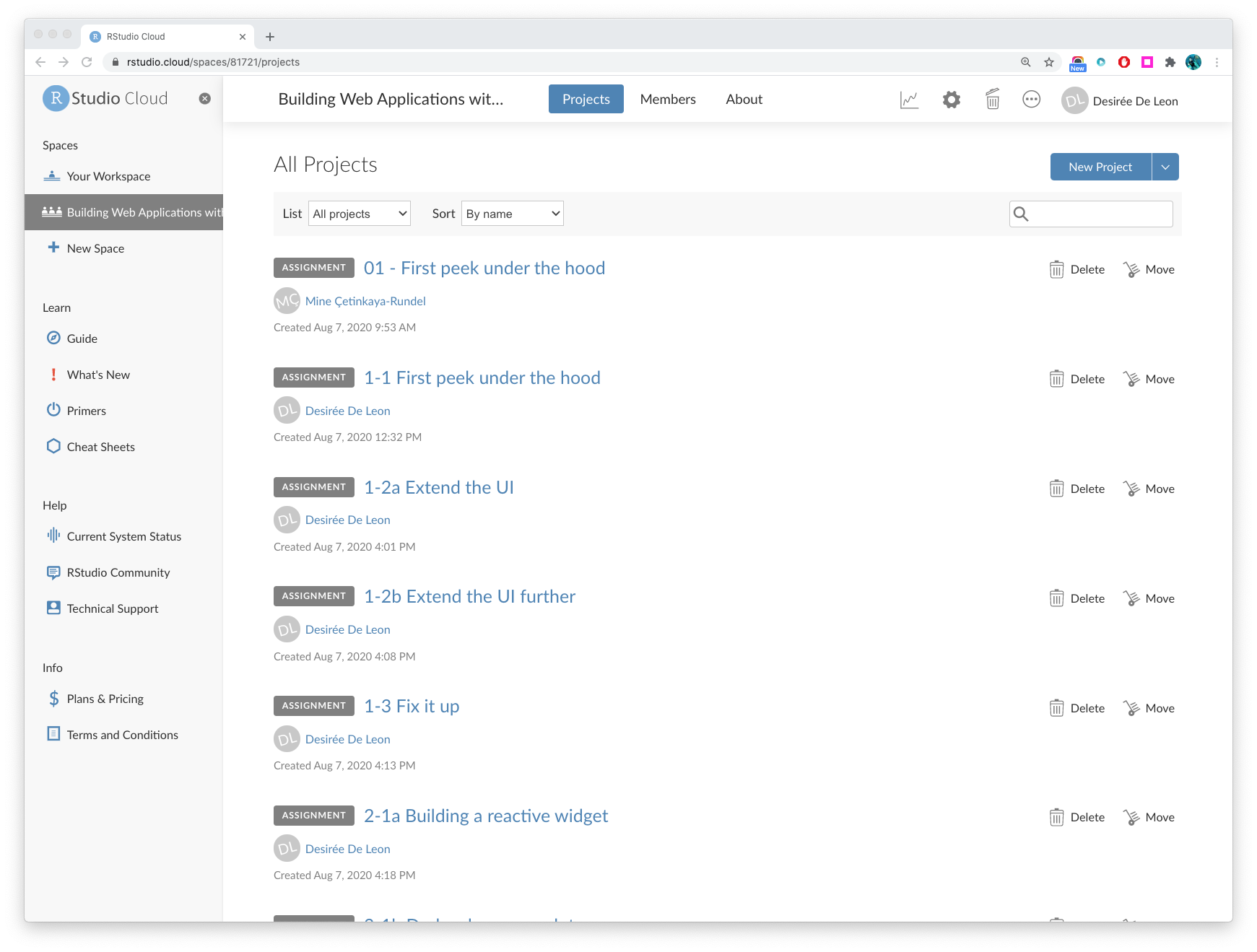Open the more options ellipsis icon
The width and height of the screenshot is (1257, 952).
click(x=1032, y=100)
